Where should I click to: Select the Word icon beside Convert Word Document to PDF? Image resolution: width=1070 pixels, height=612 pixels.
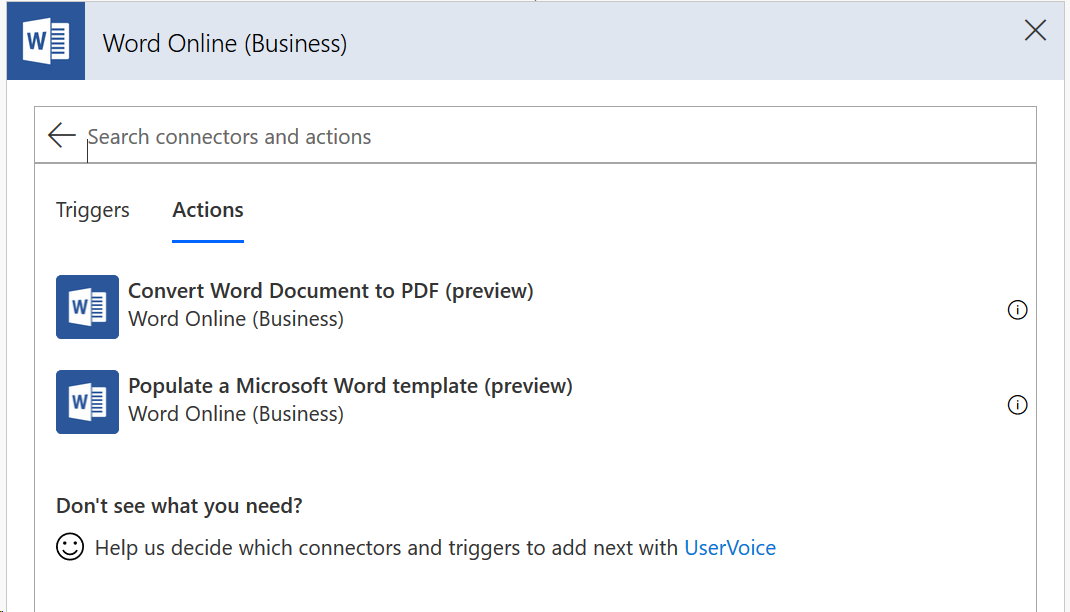[x=87, y=307]
